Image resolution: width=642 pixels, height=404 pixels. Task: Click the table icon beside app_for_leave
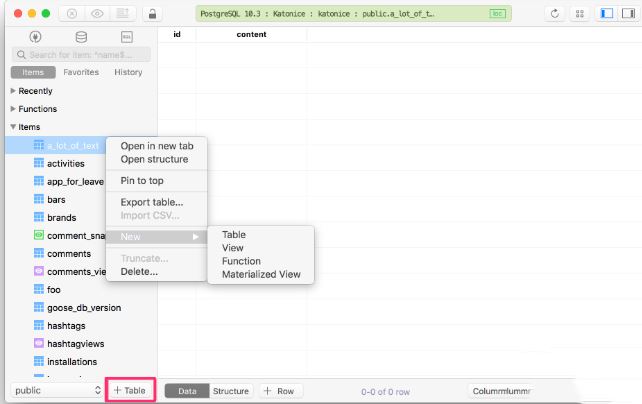coord(38,181)
